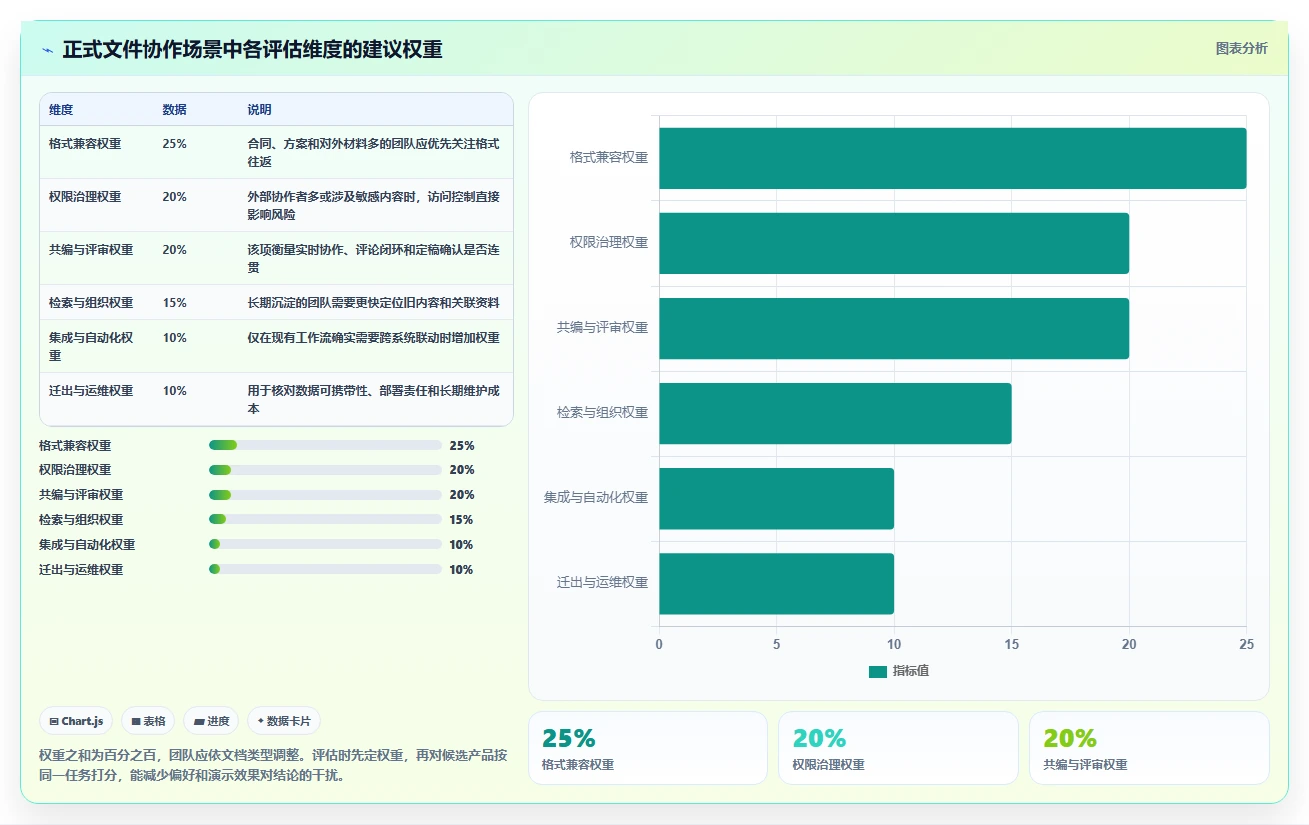Select 迁出与运维权重 table row name
Image resolution: width=1309 pixels, height=825 pixels.
click(x=91, y=391)
